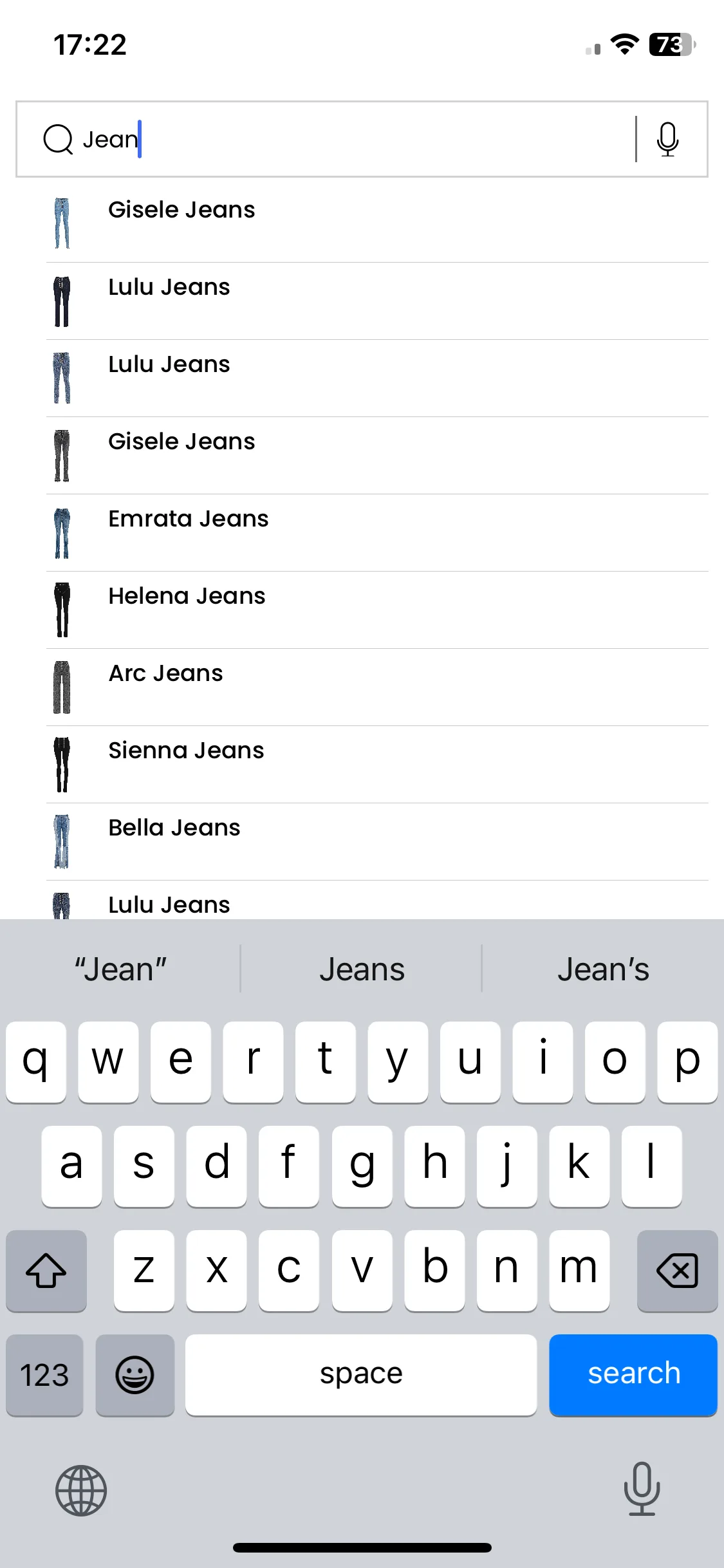Tap the black Lulu Jeans thumbnail

point(62,301)
